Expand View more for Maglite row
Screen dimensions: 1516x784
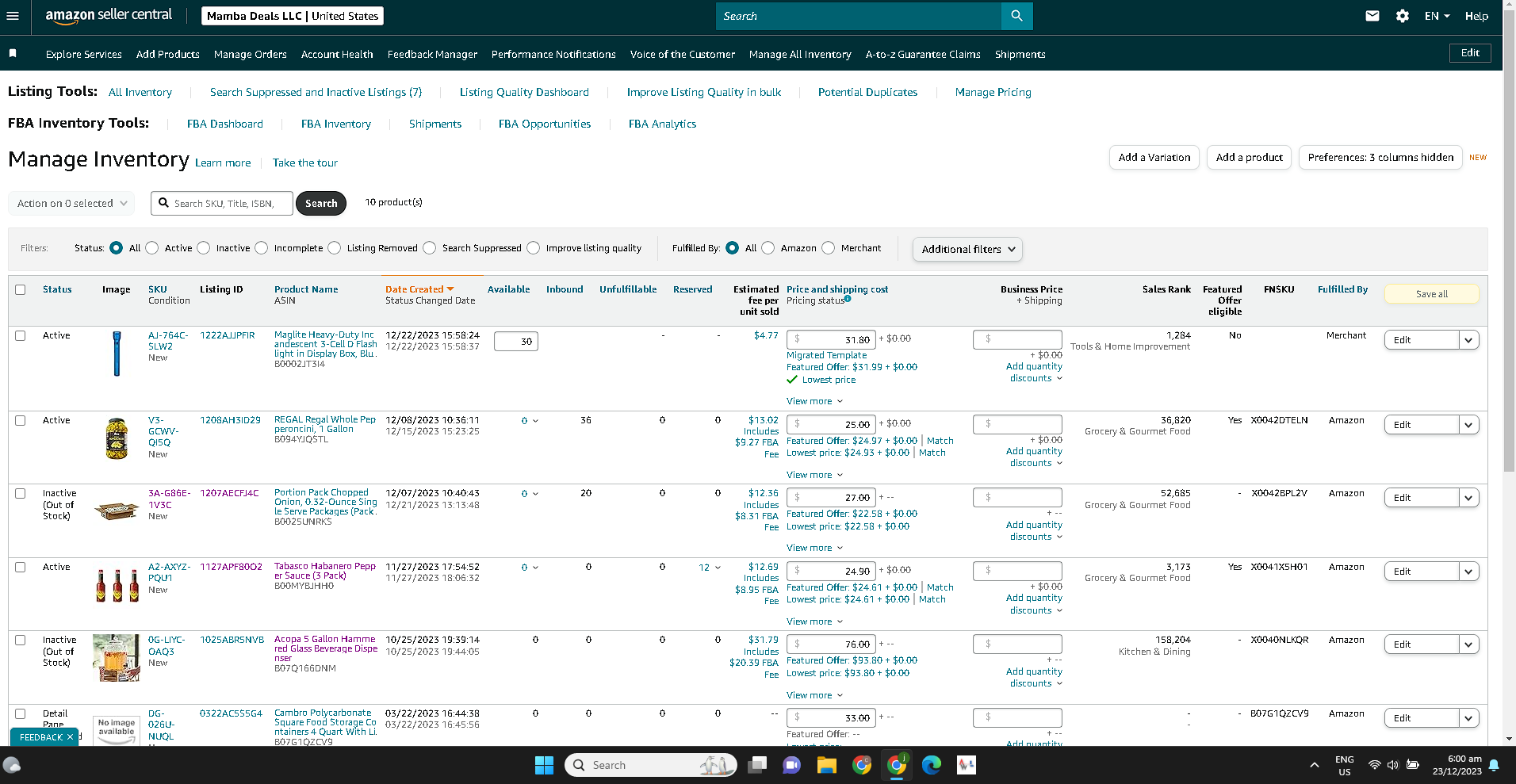point(814,401)
